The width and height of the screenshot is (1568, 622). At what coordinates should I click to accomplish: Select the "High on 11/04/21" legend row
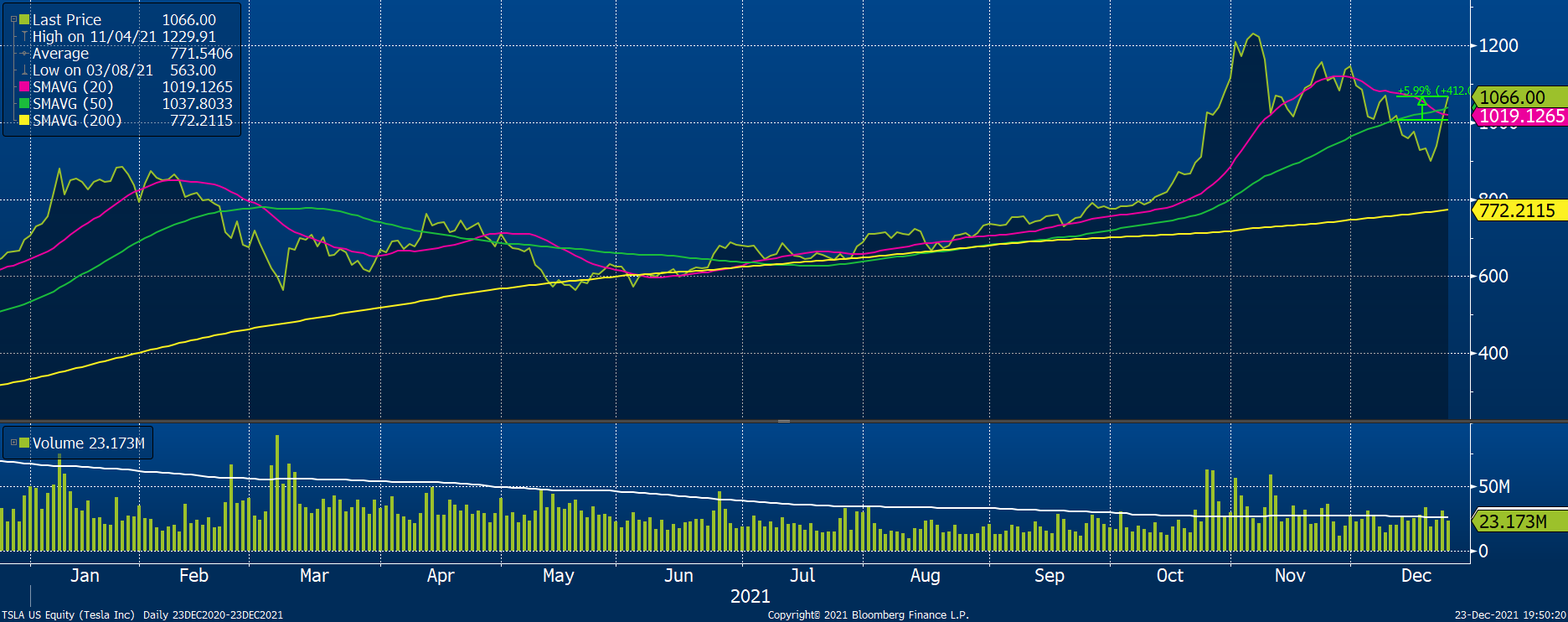tap(124, 36)
